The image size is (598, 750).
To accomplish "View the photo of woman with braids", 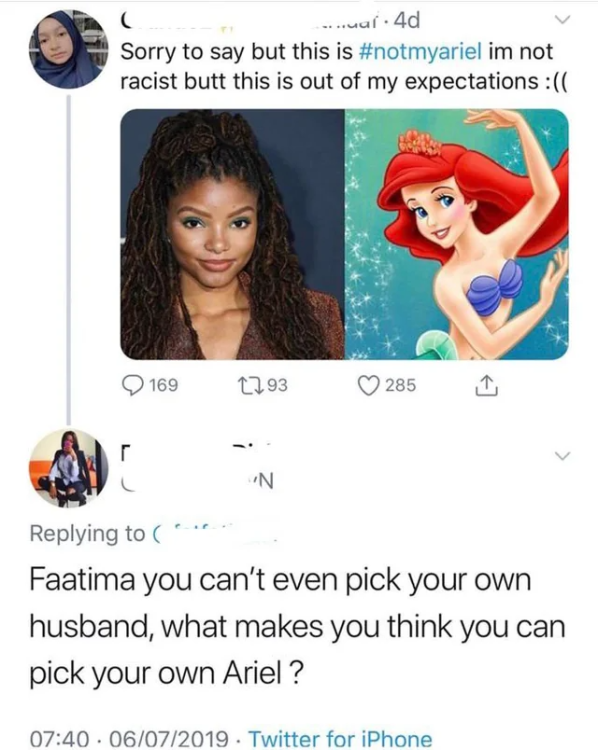I will [x=232, y=234].
